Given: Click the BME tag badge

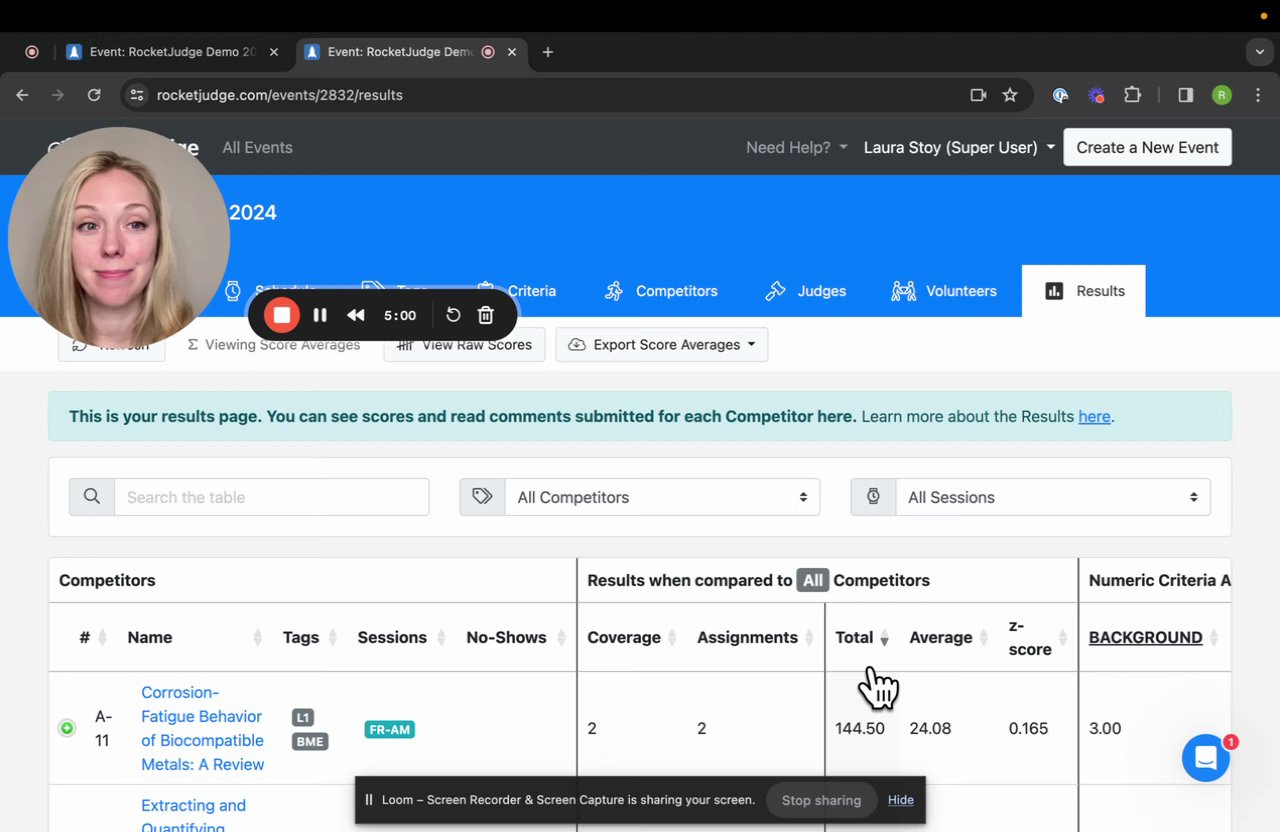Looking at the screenshot, I should [x=309, y=741].
